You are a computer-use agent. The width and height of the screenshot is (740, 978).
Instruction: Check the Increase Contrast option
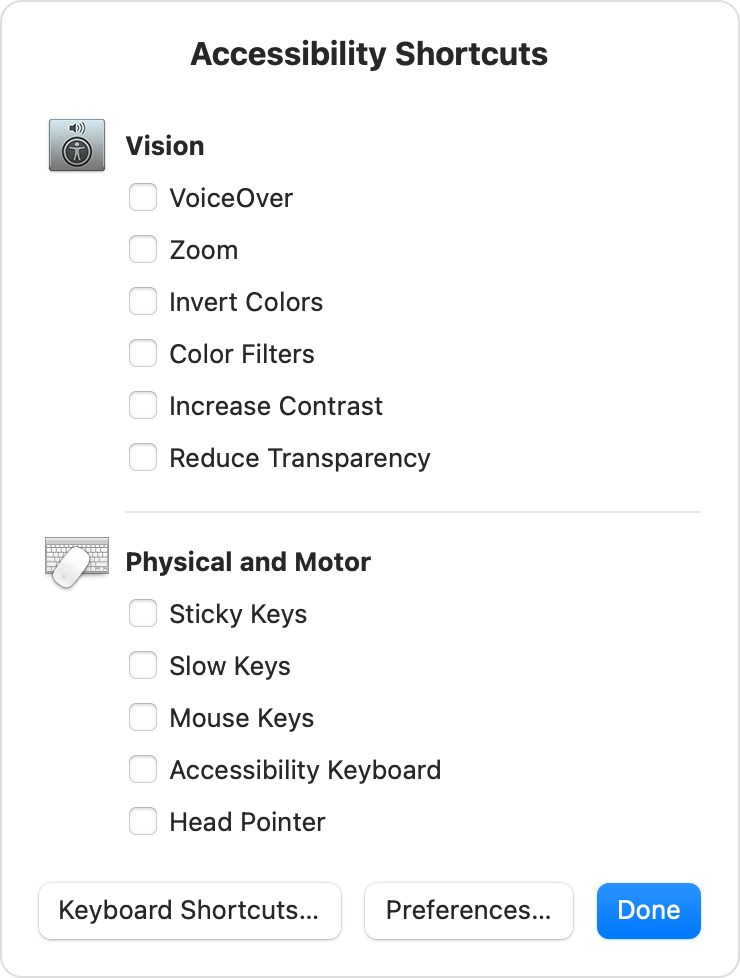(x=143, y=405)
